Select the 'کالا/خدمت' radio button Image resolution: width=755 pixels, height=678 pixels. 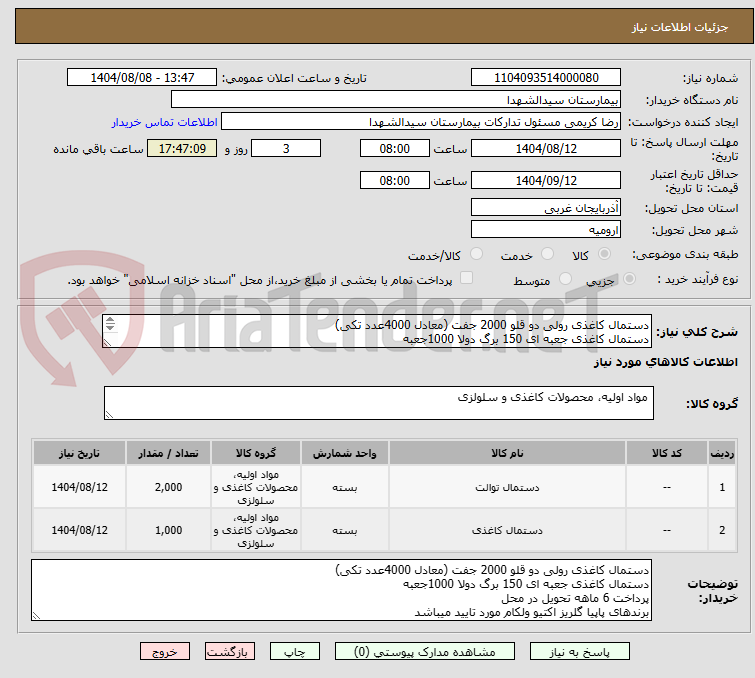476,254
